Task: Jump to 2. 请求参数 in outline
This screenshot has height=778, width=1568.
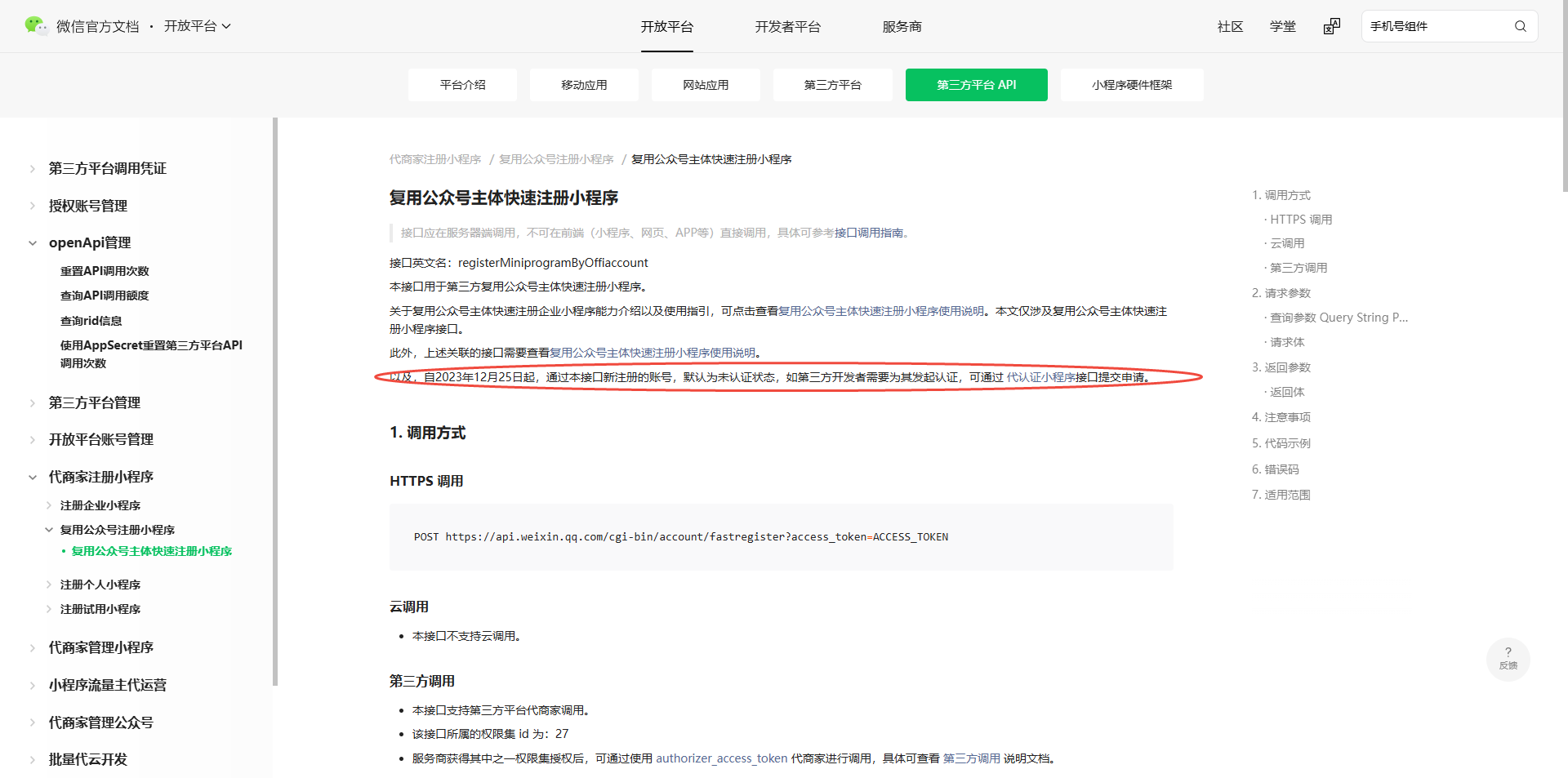Action: (x=1281, y=293)
